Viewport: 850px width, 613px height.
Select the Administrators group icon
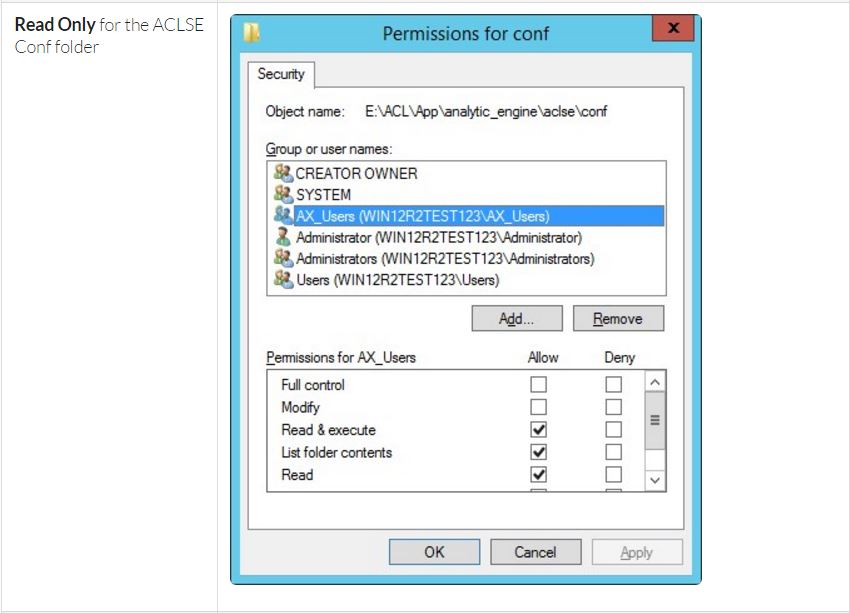[x=282, y=258]
